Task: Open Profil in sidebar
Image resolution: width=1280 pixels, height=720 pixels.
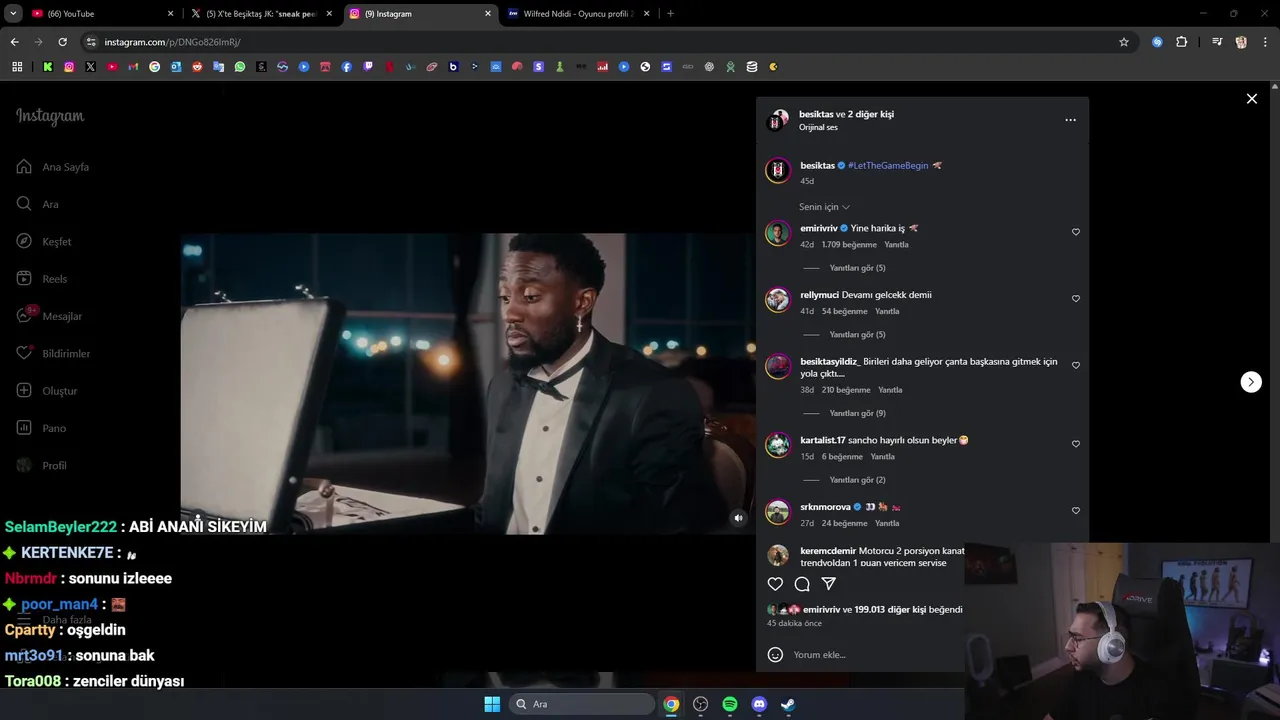Action: (42, 465)
